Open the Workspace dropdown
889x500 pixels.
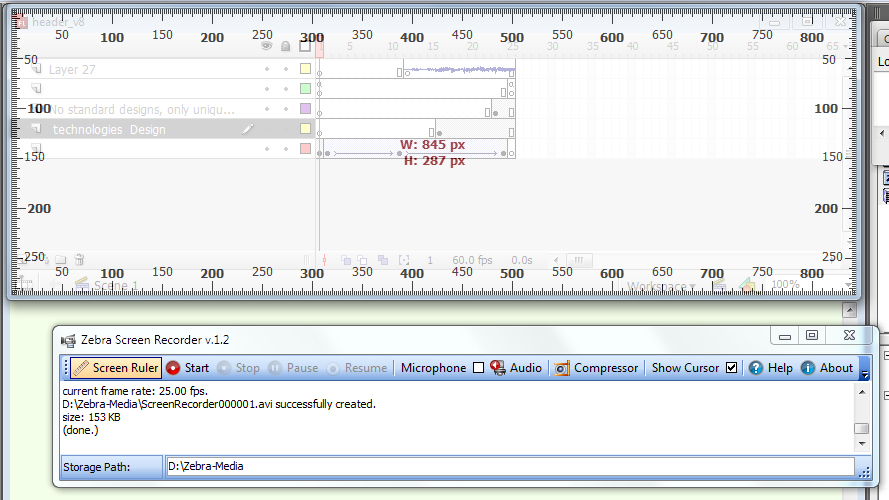tap(661, 286)
